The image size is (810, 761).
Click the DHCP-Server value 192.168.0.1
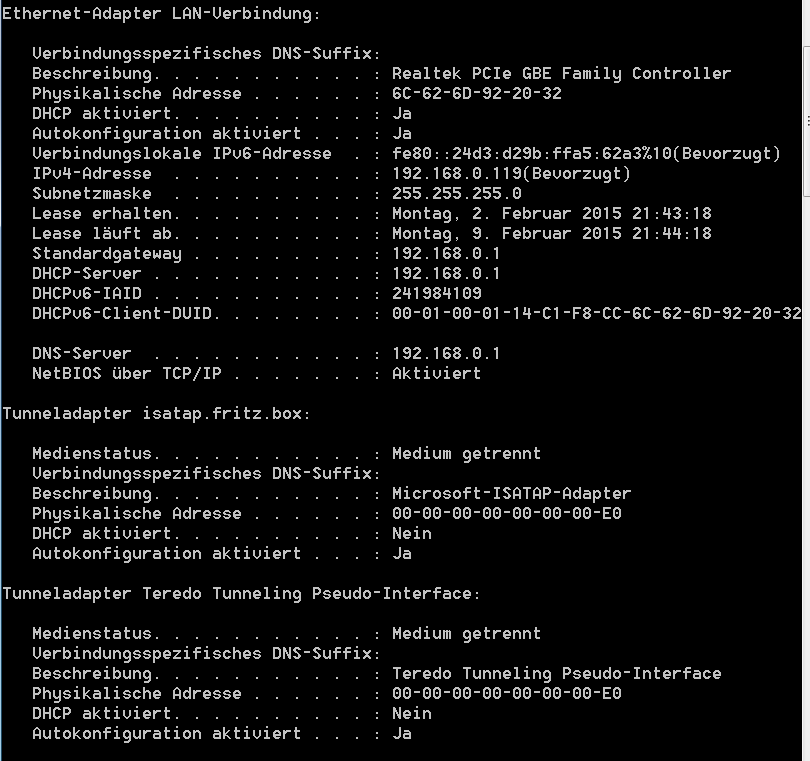pyautogui.click(x=446, y=273)
